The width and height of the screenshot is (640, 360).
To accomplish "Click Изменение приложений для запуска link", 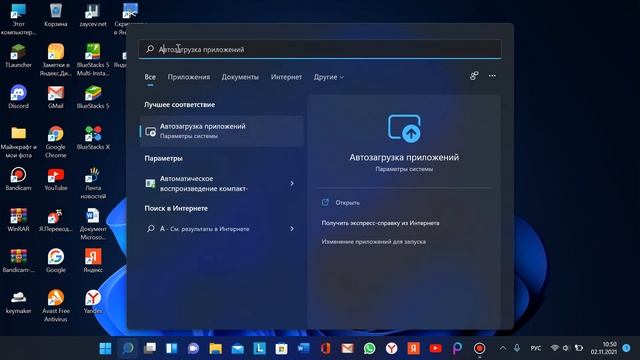I will 373,242.
